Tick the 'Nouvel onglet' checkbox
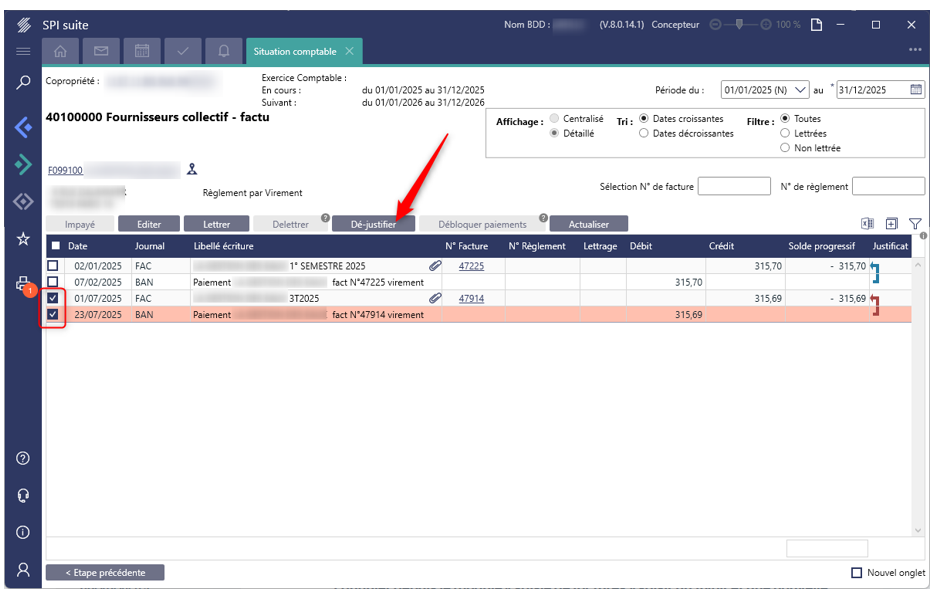The image size is (942, 592). click(856, 573)
